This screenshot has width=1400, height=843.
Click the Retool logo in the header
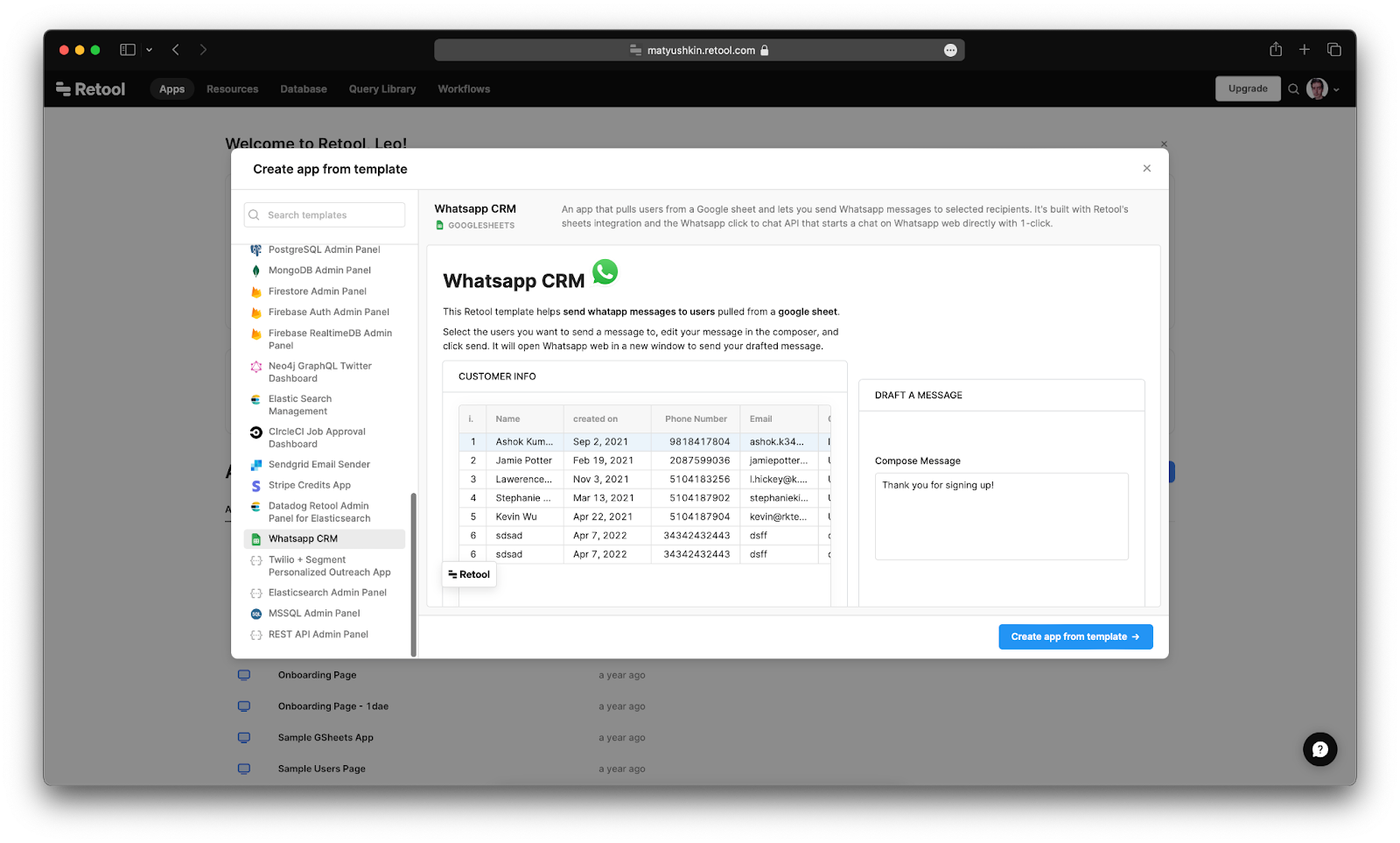coord(91,89)
